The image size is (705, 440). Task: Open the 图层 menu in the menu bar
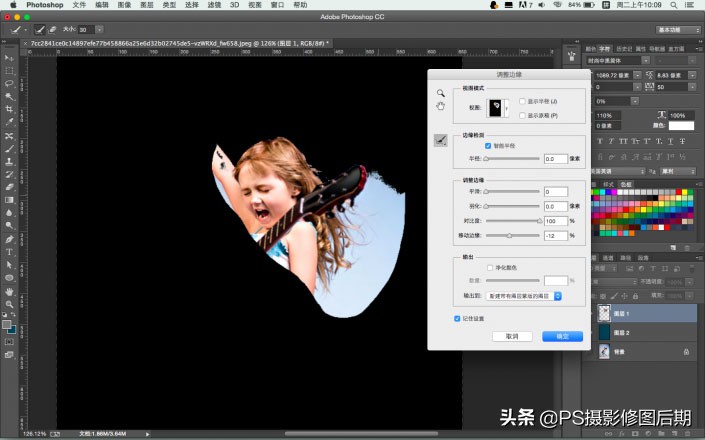point(147,5)
